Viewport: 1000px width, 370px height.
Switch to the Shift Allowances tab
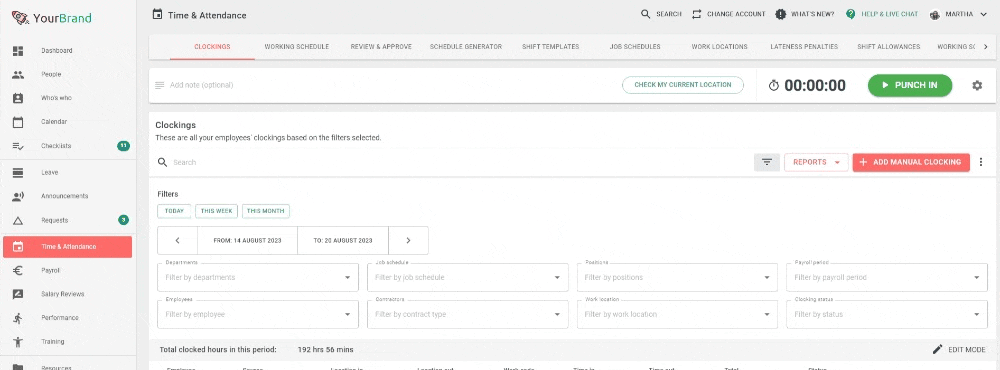point(888,47)
